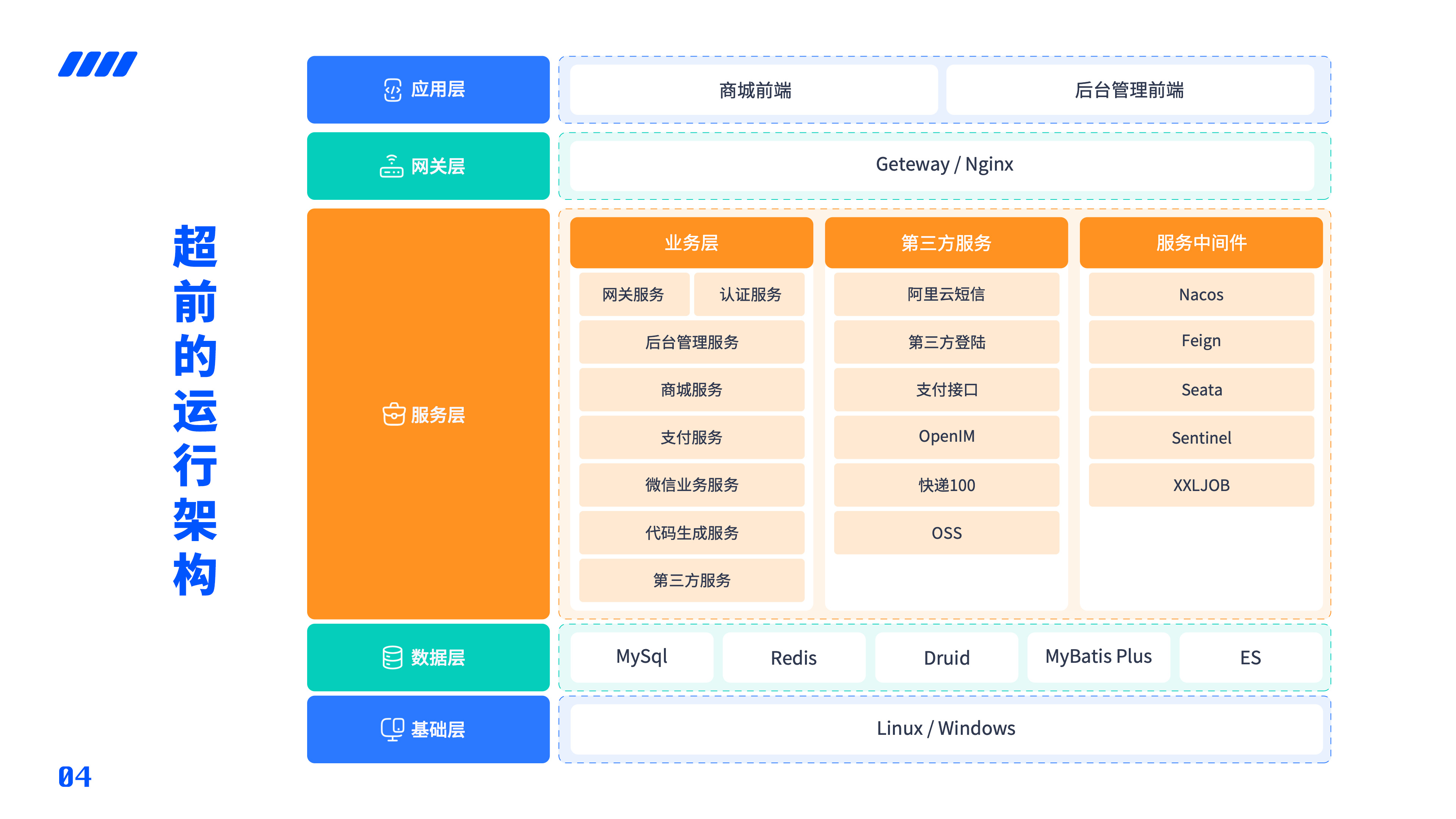Click the database icon beside 数据层
This screenshot has height=819, width=1456.
[392, 657]
